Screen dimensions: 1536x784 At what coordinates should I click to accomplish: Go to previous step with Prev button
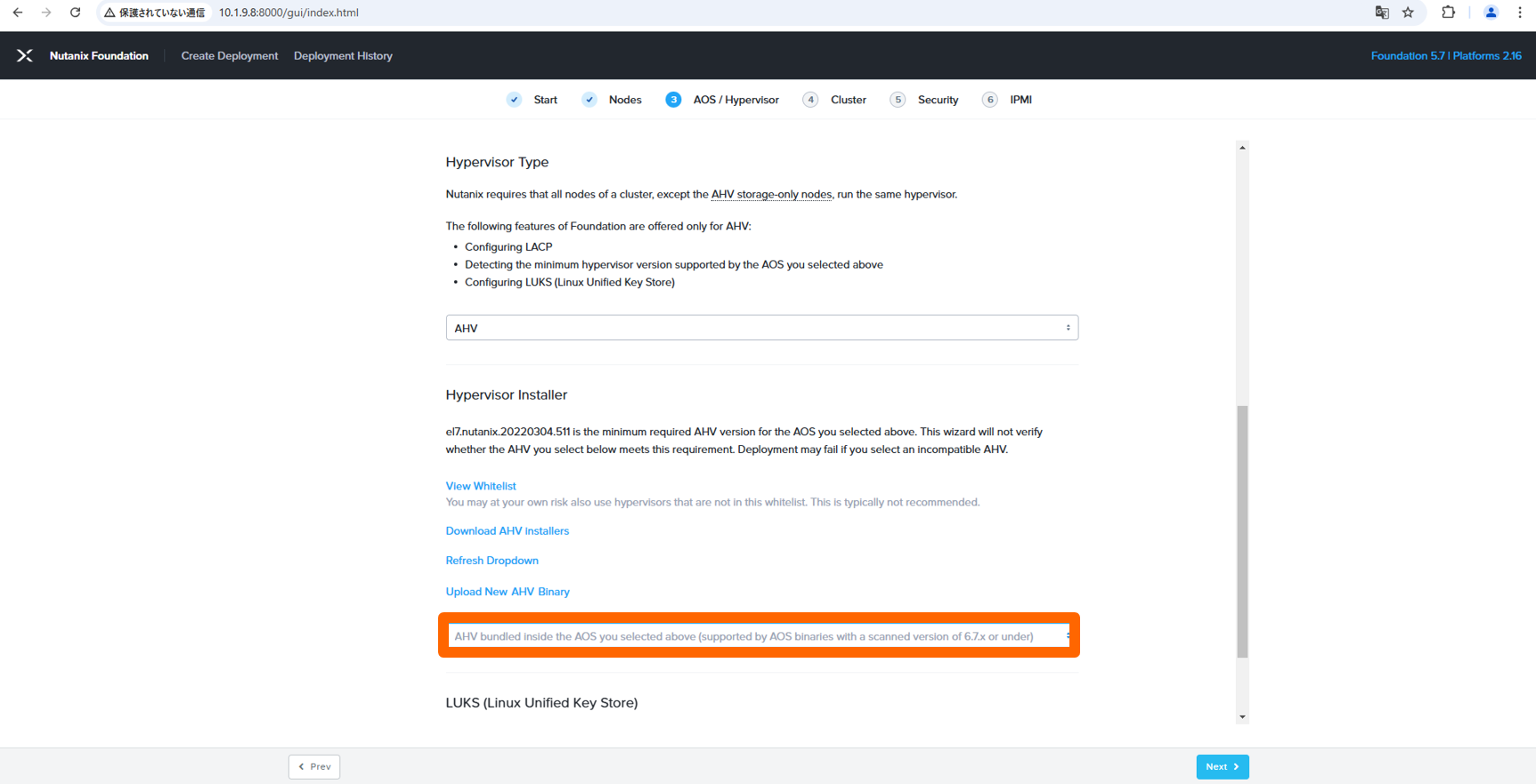click(x=314, y=766)
